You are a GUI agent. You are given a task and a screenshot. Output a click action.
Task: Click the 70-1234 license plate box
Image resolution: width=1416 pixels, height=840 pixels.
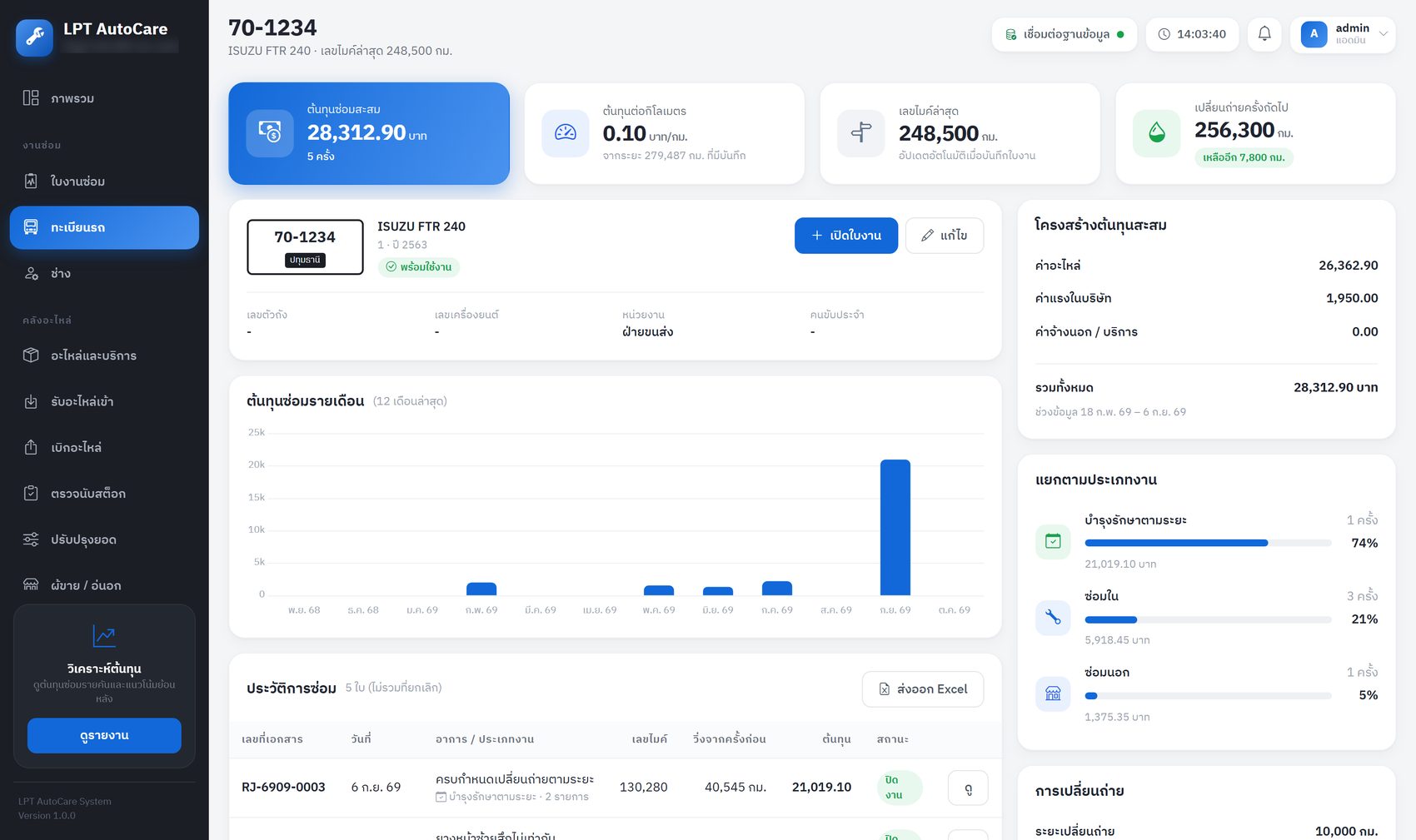click(x=305, y=246)
